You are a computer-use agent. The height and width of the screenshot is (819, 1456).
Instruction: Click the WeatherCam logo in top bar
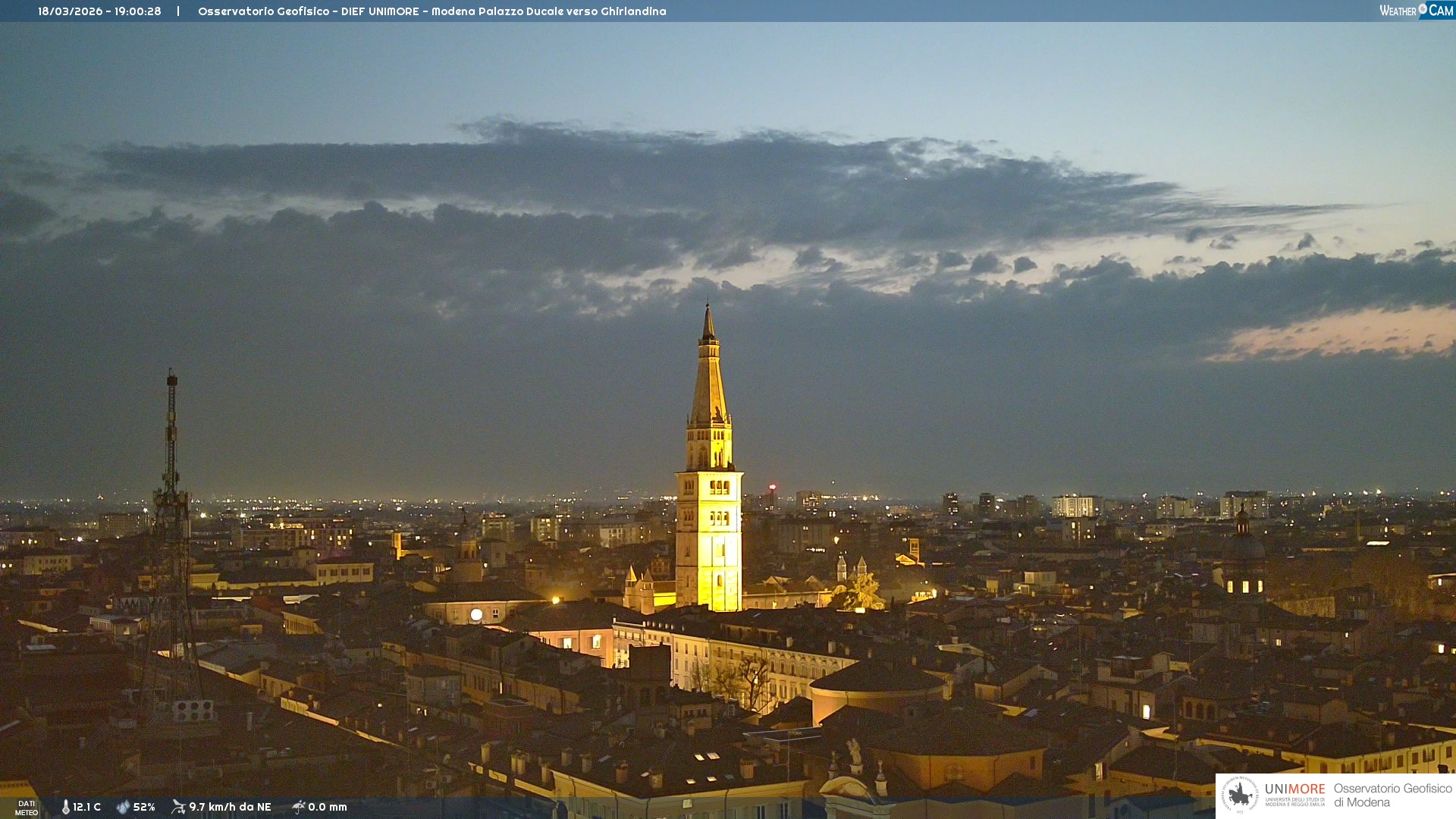pos(1416,11)
